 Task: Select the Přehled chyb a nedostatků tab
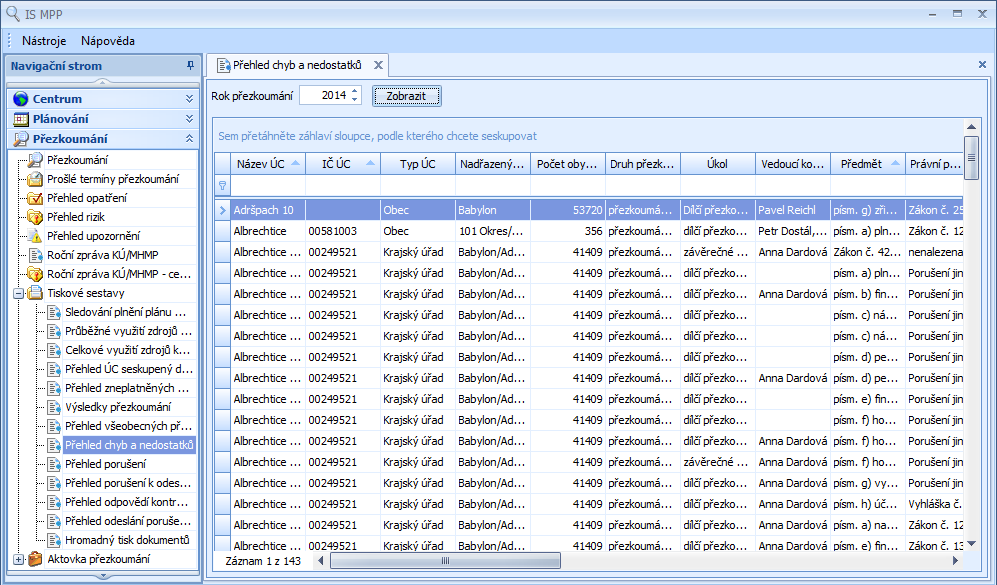tap(298, 65)
